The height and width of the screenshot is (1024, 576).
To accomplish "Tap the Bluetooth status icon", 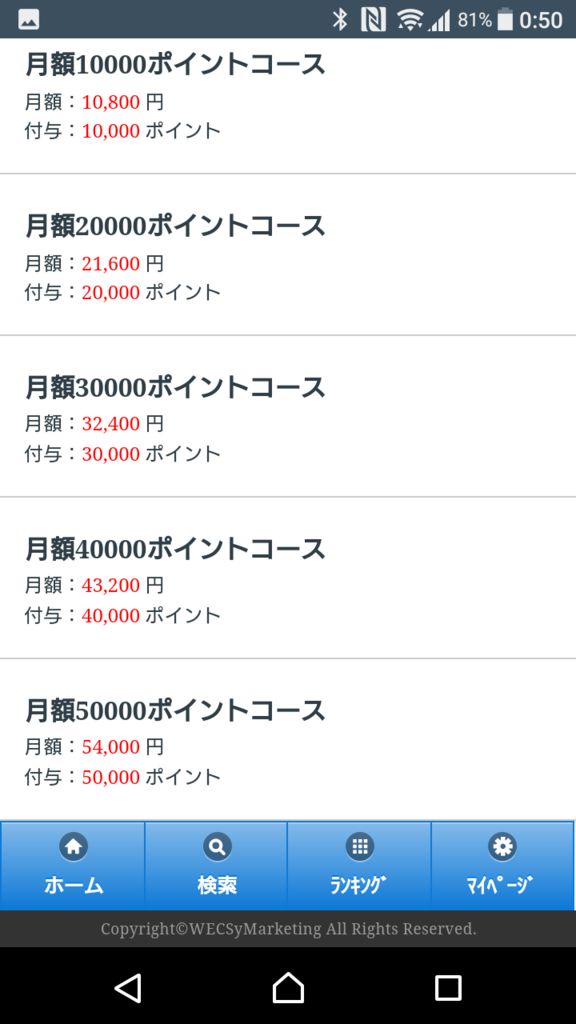I will pos(340,20).
